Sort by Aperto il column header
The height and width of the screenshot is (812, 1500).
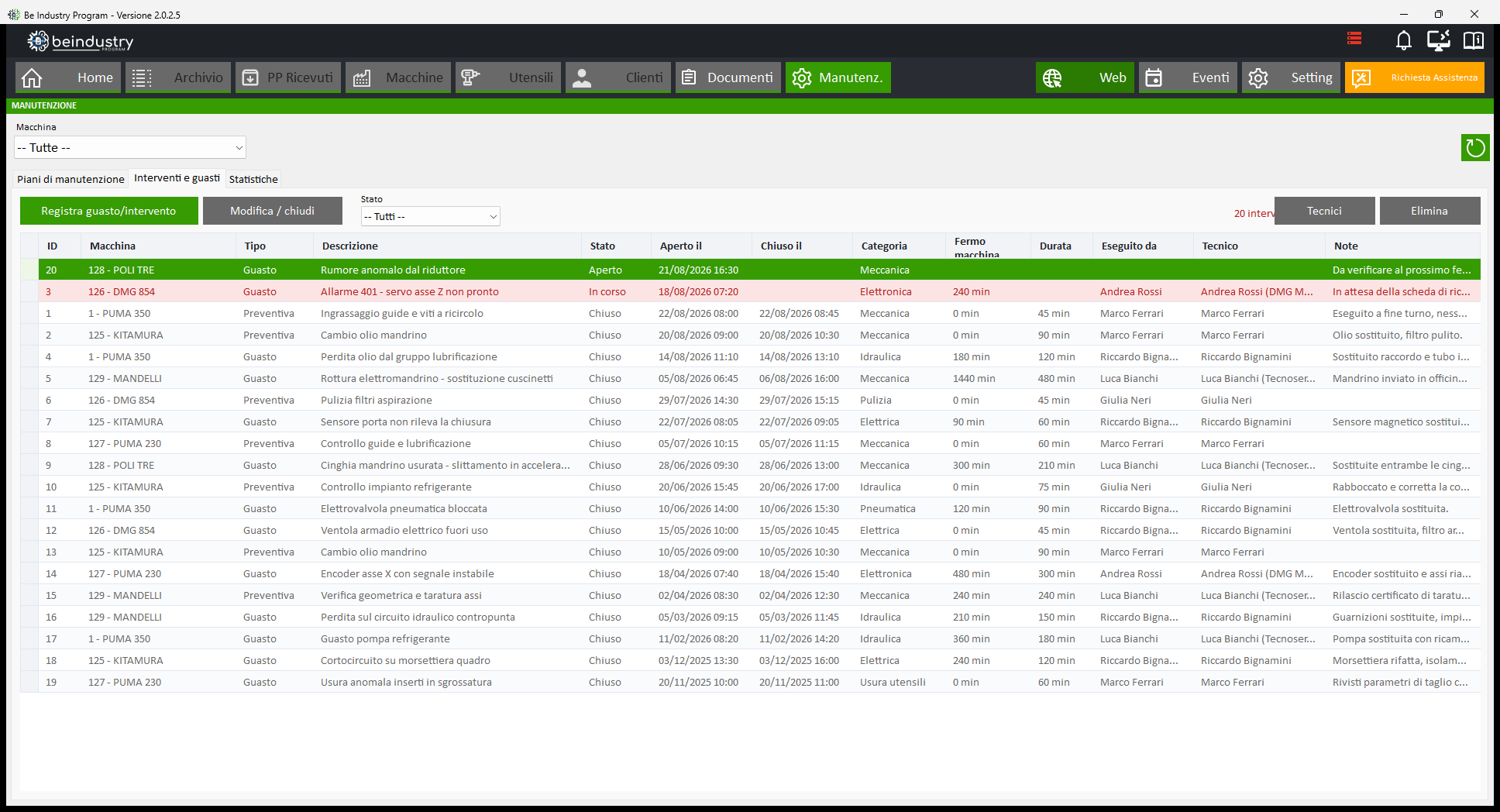click(x=701, y=246)
